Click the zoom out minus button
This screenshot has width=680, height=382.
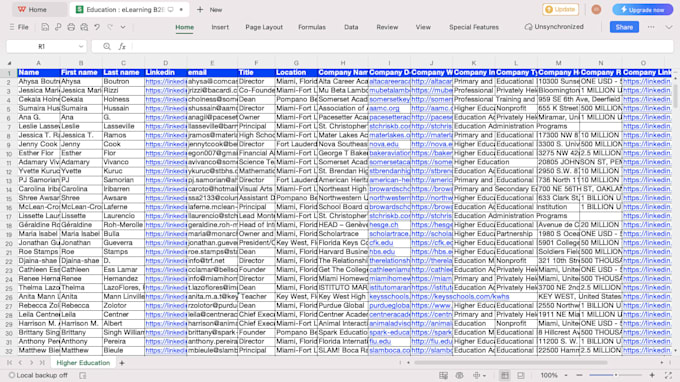[x=579, y=375]
